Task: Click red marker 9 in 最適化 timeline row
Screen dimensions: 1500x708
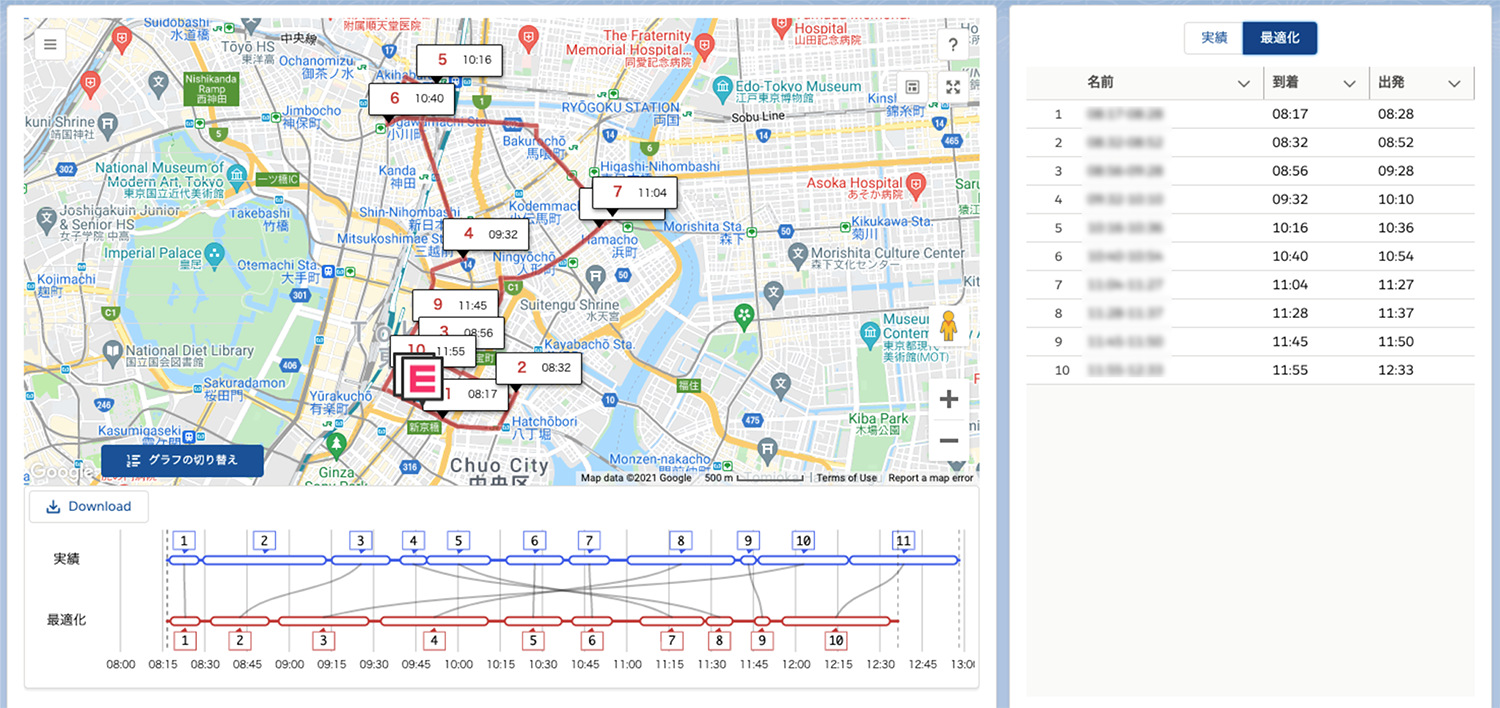Action: 762,640
